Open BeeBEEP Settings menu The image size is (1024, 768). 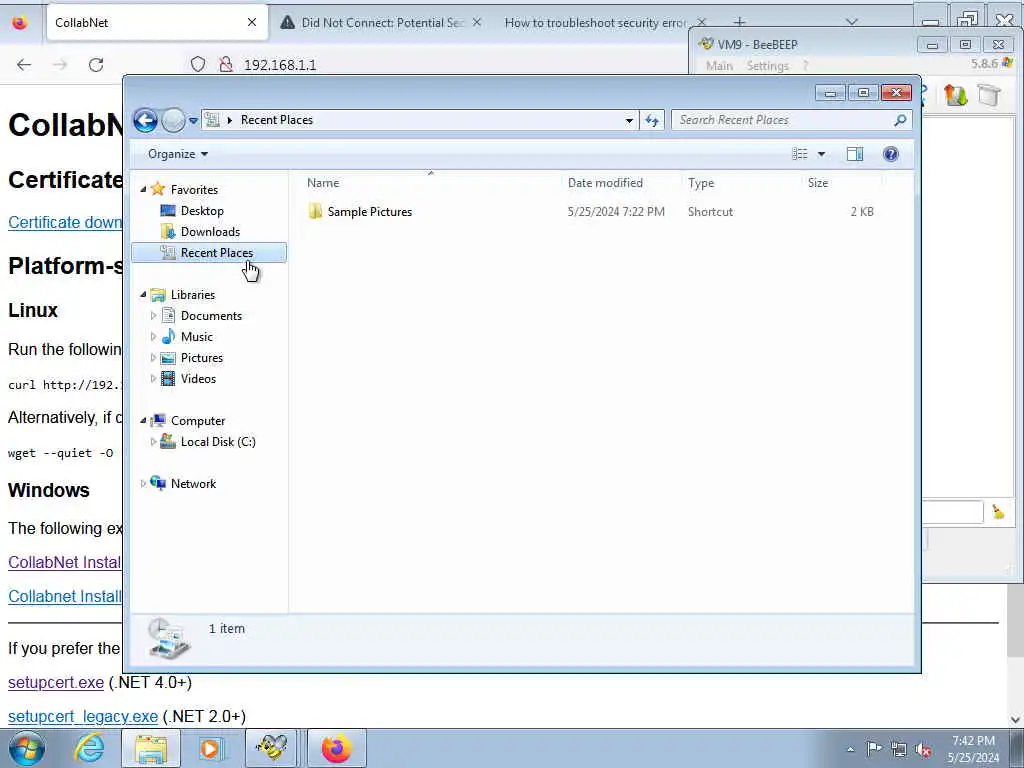767,66
